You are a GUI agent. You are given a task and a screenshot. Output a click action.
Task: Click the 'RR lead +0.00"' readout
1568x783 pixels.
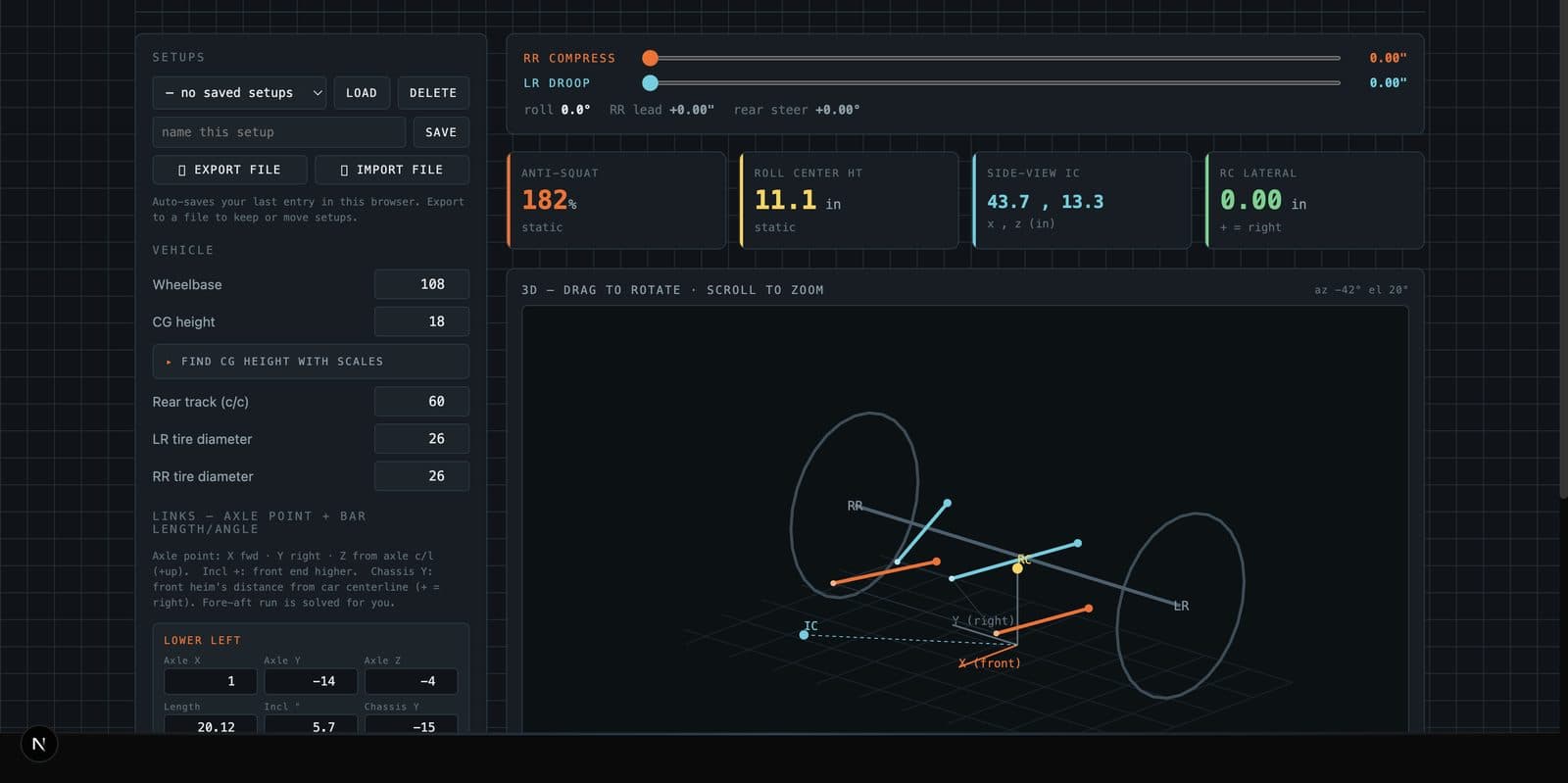(x=661, y=110)
